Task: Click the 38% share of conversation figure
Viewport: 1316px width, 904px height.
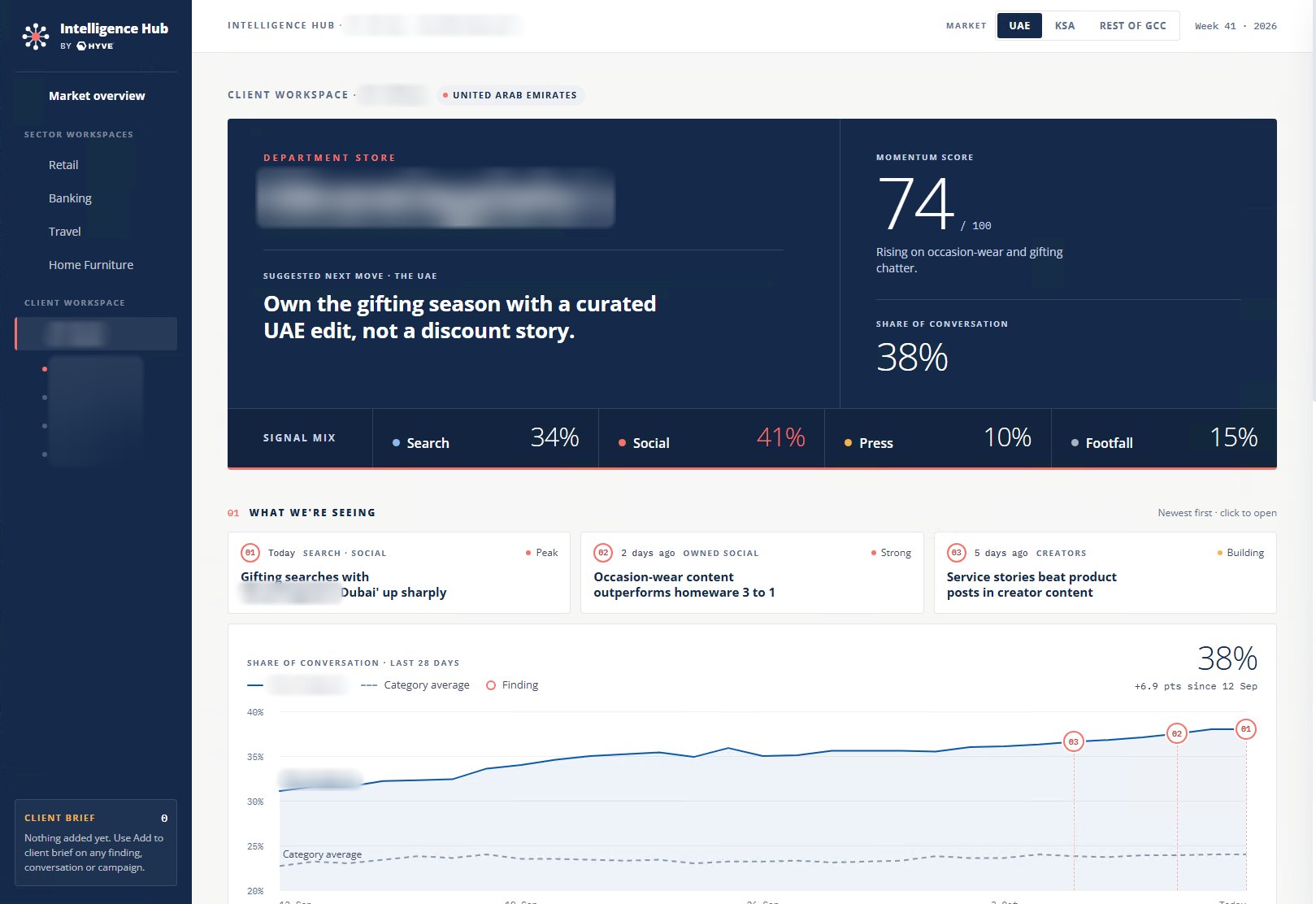Action: [912, 358]
